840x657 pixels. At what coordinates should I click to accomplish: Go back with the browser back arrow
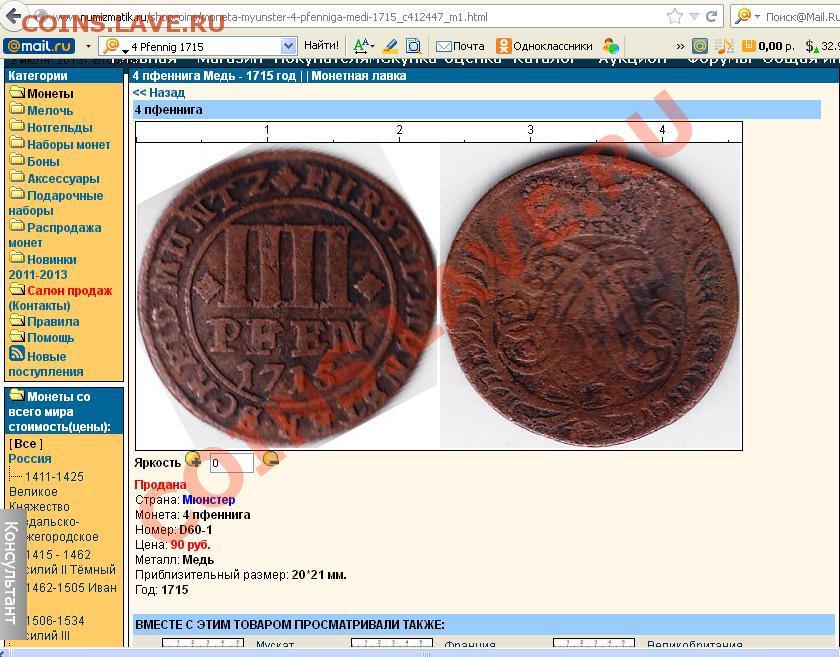(x=12, y=16)
